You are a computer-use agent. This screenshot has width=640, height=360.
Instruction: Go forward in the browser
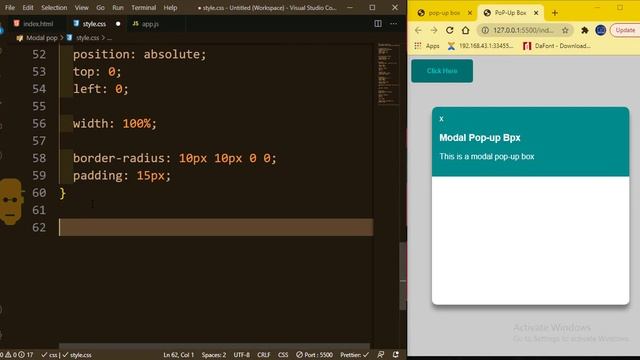click(433, 30)
